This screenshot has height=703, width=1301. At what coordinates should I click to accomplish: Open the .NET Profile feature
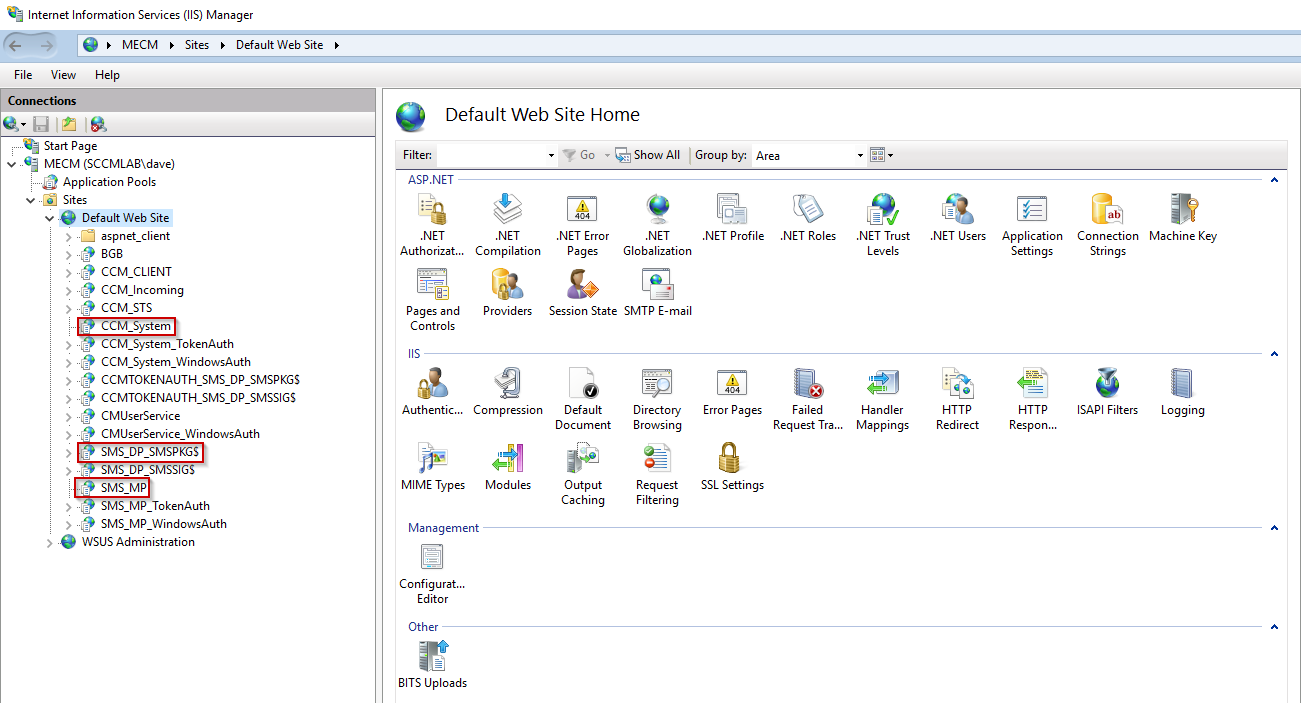point(732,218)
